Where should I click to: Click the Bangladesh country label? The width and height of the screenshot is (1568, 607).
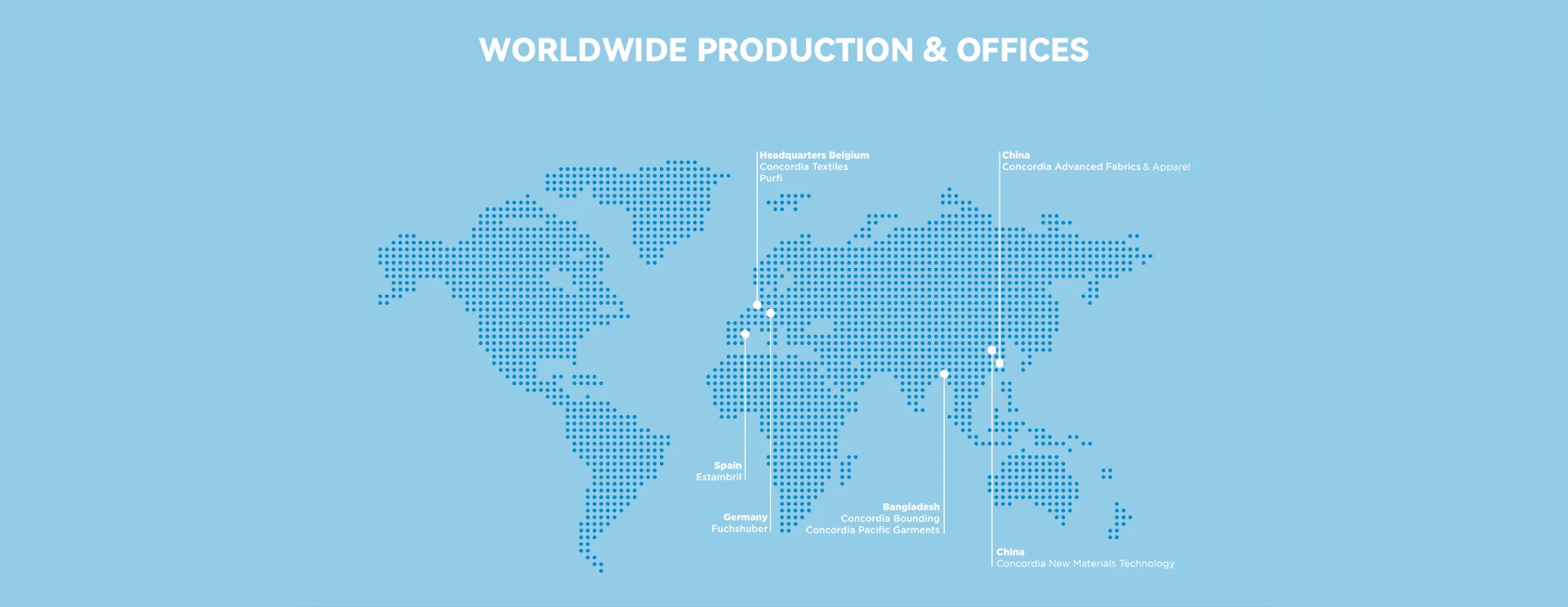click(x=911, y=507)
